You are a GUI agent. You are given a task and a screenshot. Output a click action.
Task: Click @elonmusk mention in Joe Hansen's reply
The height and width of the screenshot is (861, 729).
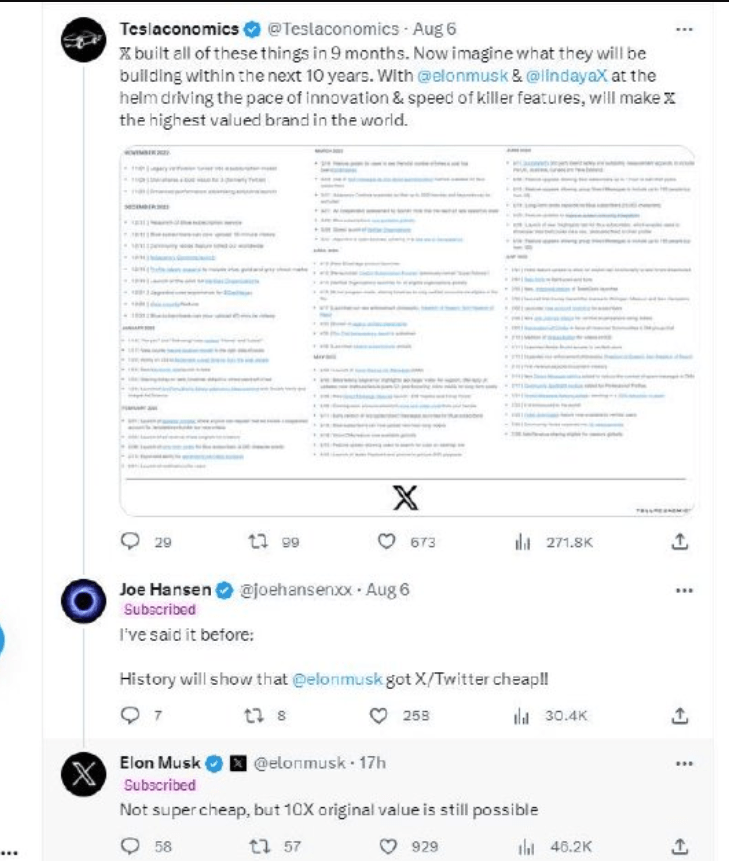[x=338, y=679]
